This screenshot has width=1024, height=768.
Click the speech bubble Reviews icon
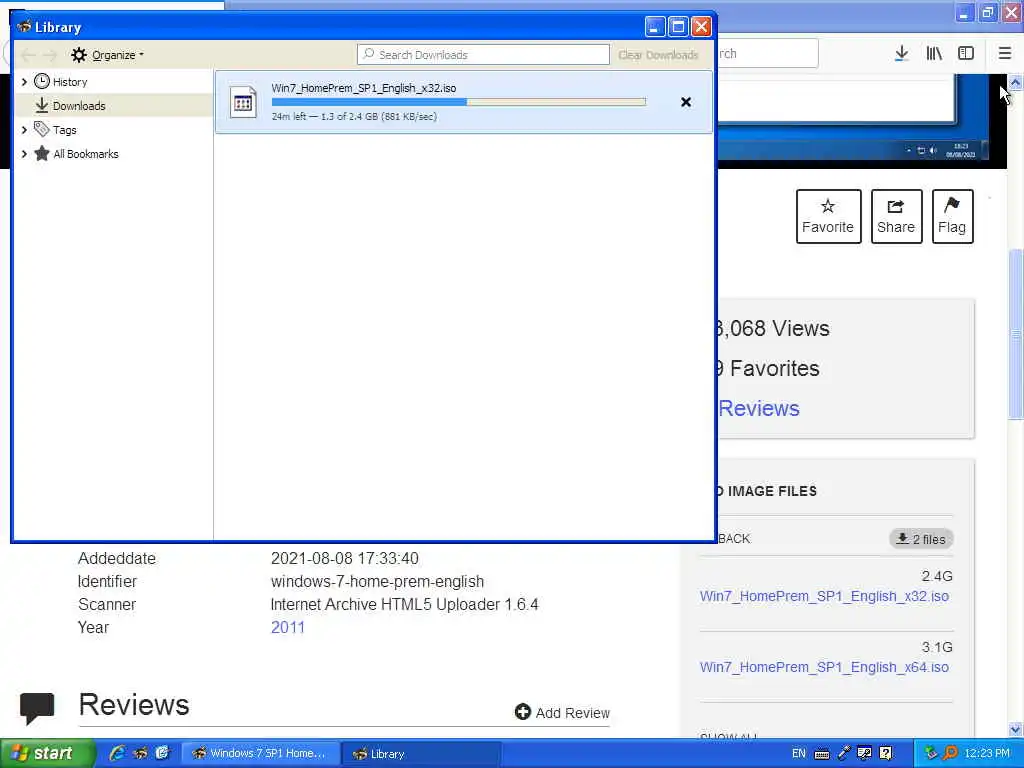37,708
